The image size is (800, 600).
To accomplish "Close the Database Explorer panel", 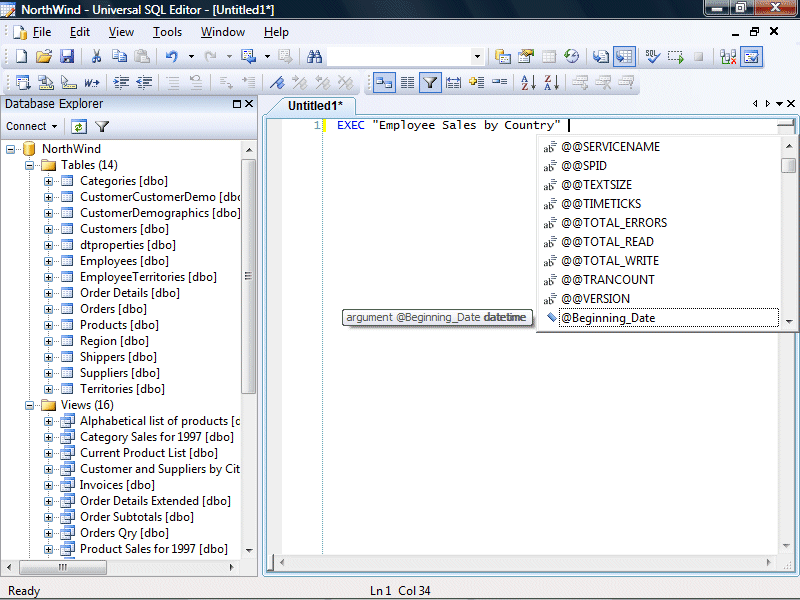I will 249,104.
